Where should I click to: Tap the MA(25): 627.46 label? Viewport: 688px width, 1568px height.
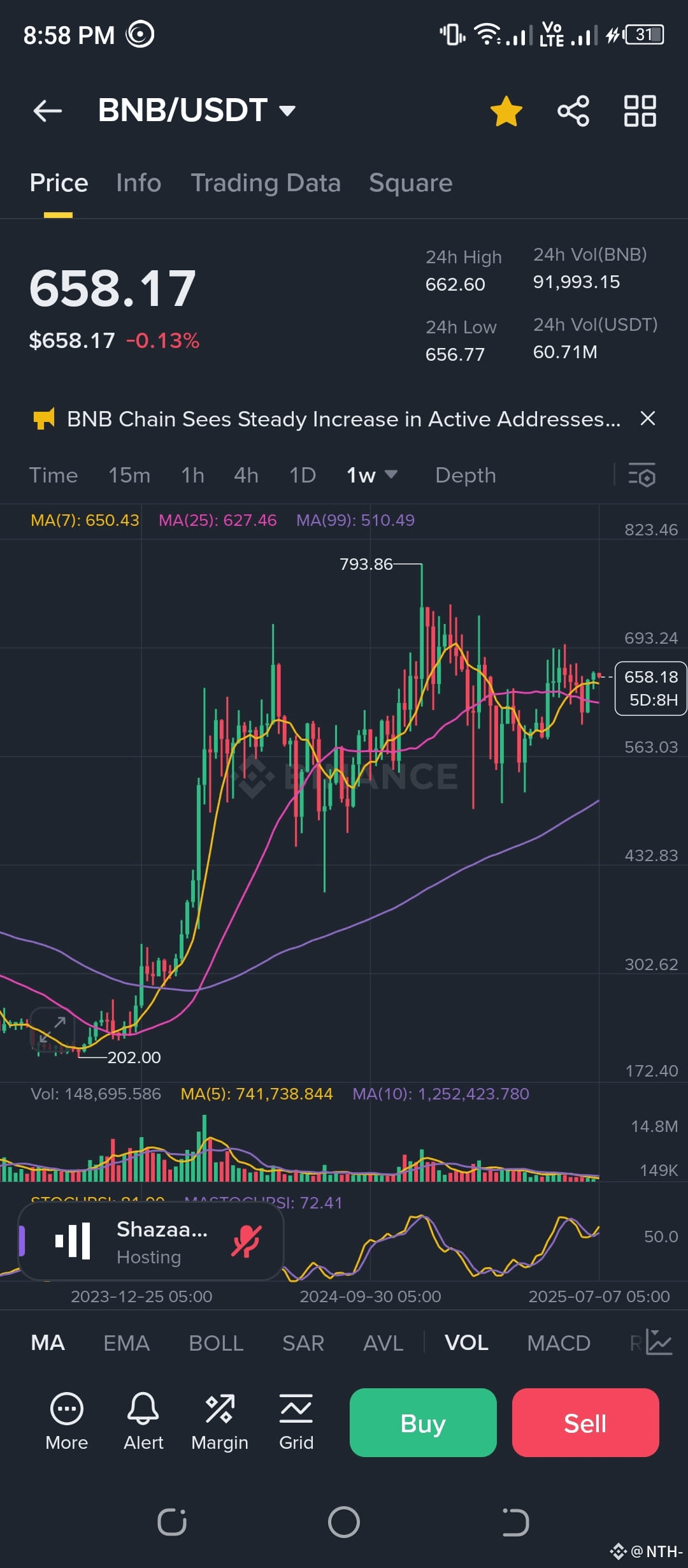[218, 520]
